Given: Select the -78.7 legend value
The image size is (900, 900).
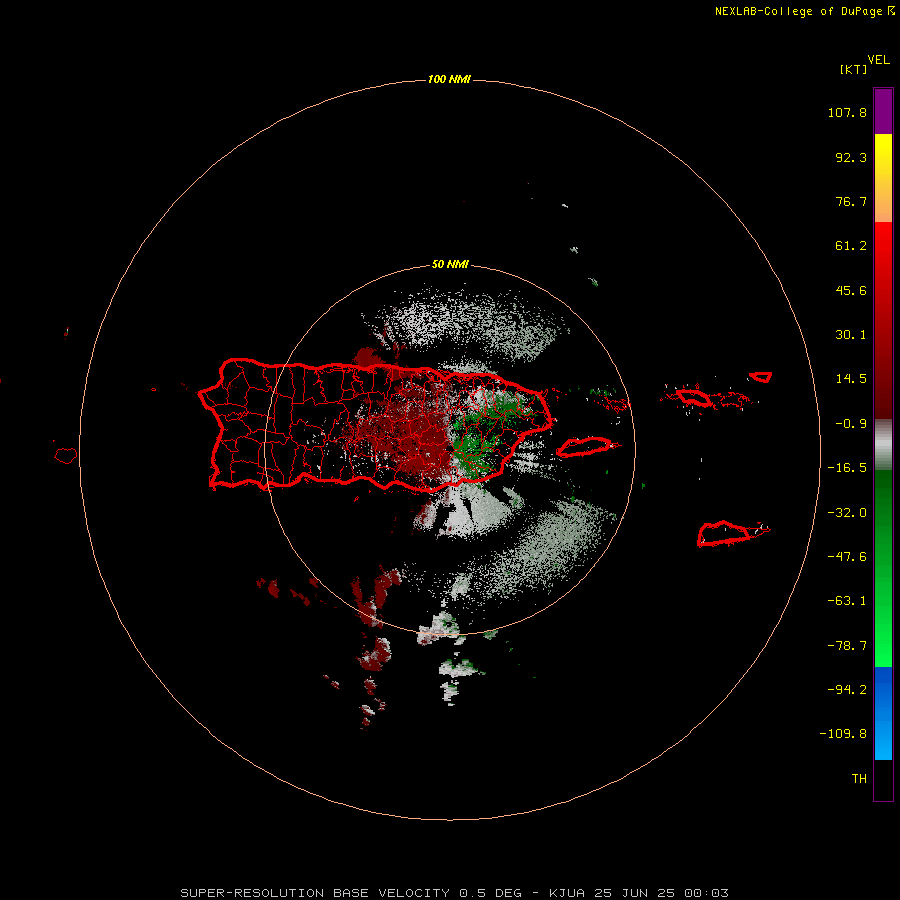Looking at the screenshot, I should click(x=847, y=646).
